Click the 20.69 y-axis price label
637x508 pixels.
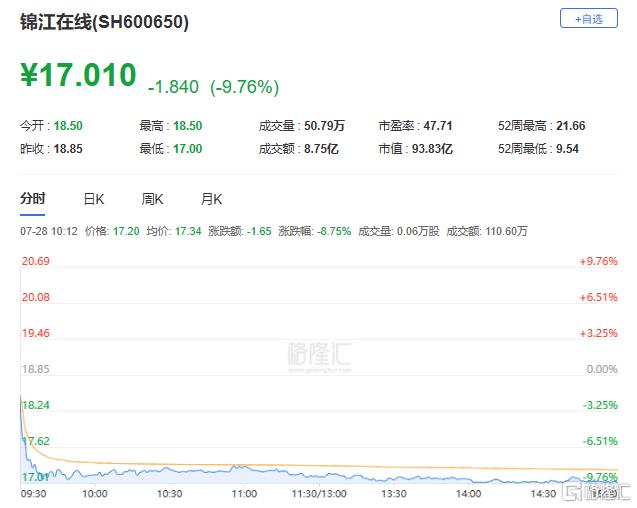click(36, 261)
